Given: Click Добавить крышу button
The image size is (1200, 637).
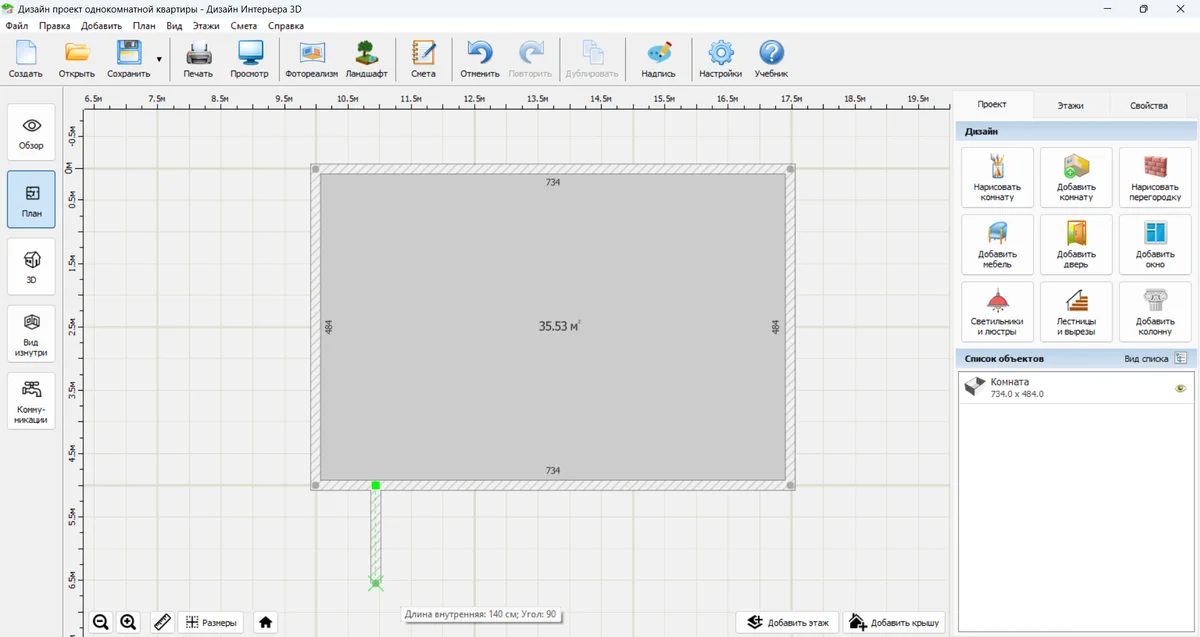Looking at the screenshot, I should 893,622.
